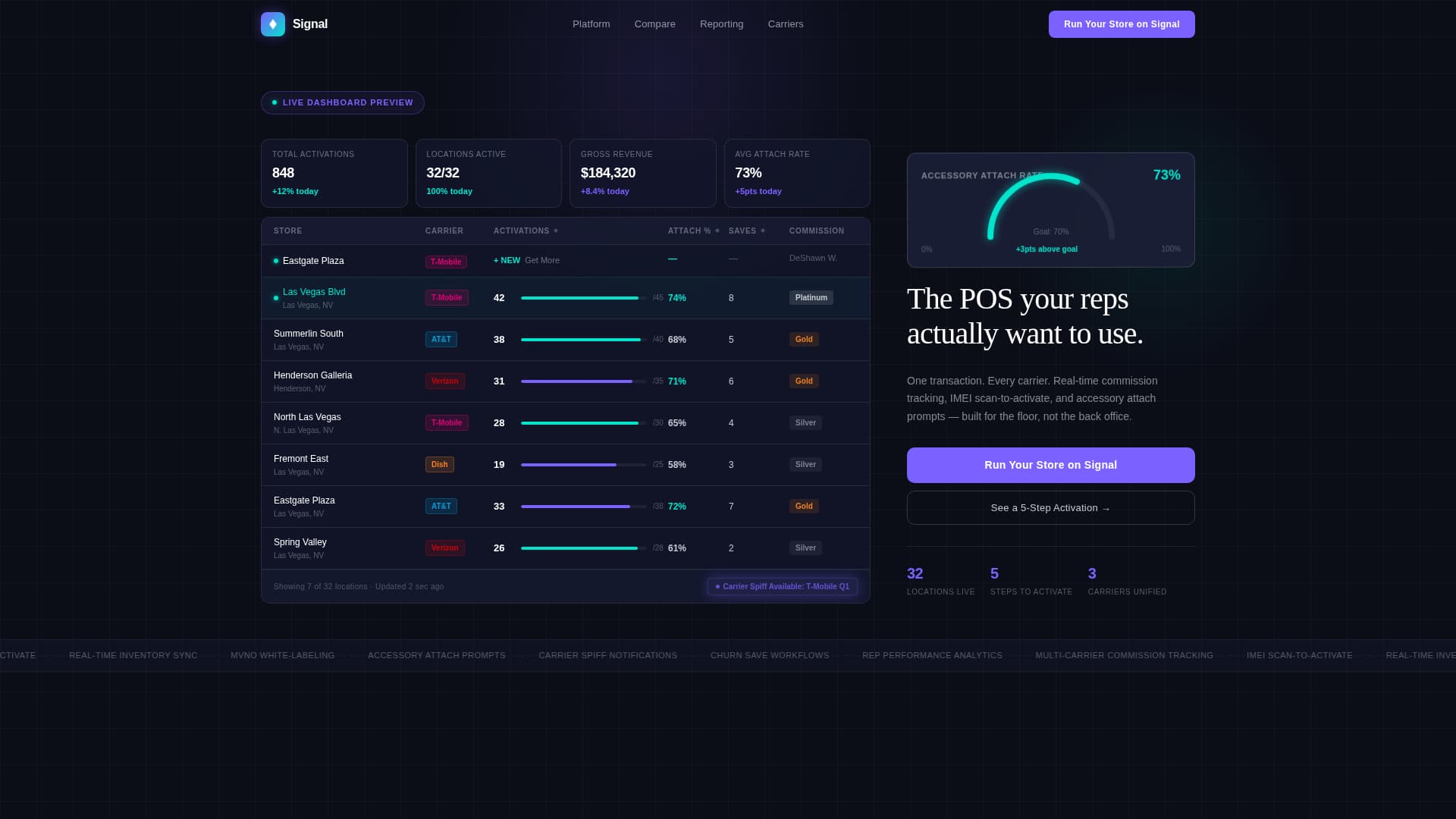Click the Store column header
The image size is (1456, 819).
pyautogui.click(x=287, y=231)
